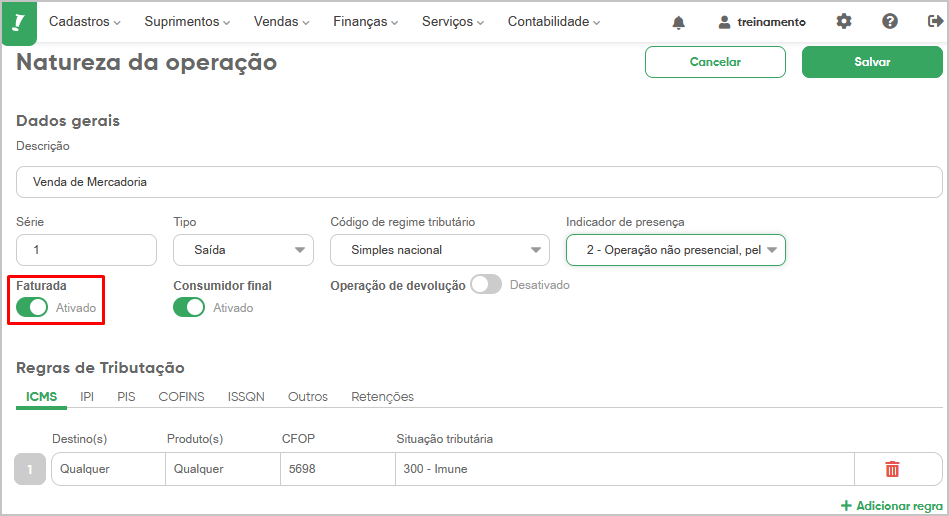Expand the Contabilidade menu

coord(554,22)
